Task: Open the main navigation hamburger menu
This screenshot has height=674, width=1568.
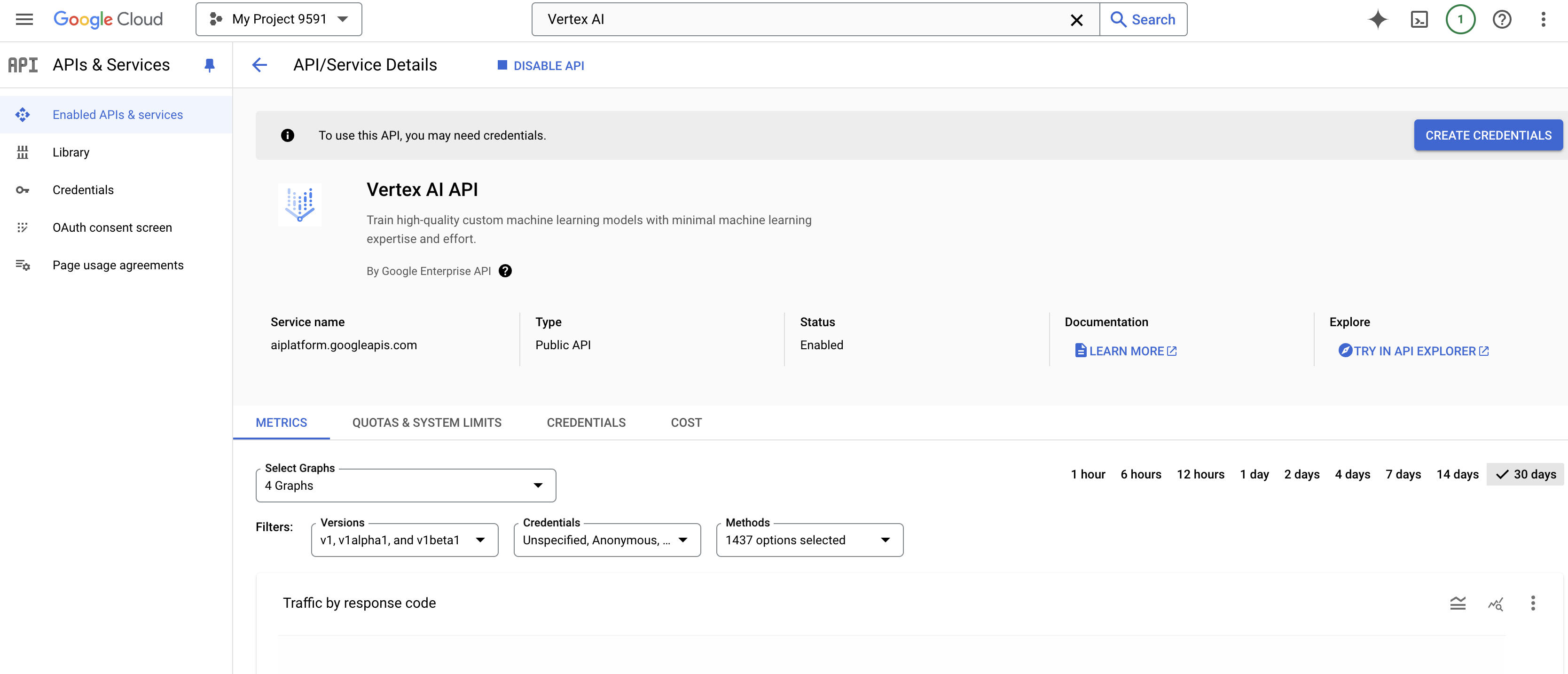Action: (24, 19)
